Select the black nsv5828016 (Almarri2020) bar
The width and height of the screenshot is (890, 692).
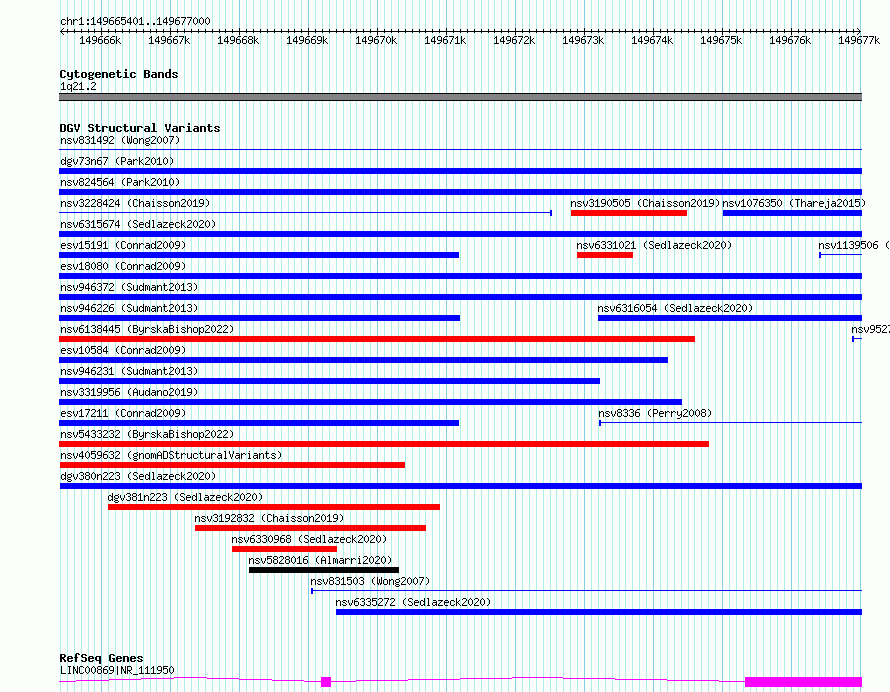324,570
